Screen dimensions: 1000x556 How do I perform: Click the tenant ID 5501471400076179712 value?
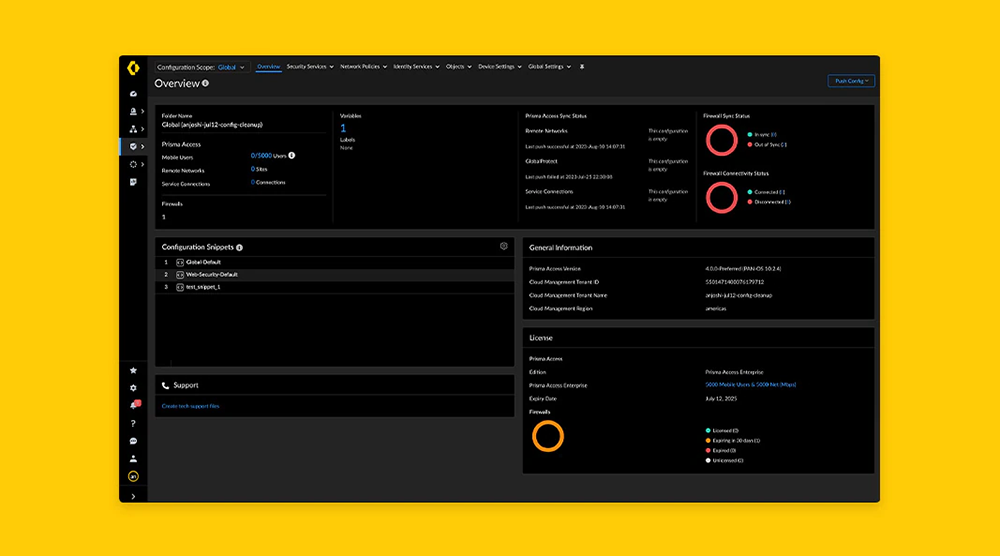coord(734,282)
